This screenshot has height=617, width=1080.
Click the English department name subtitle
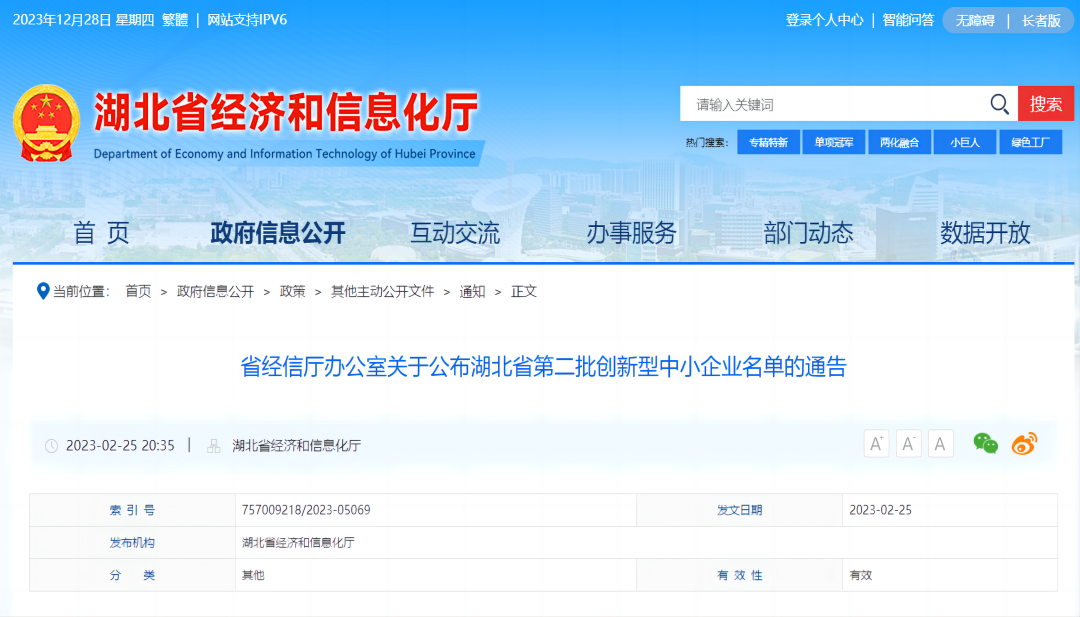coord(284,154)
